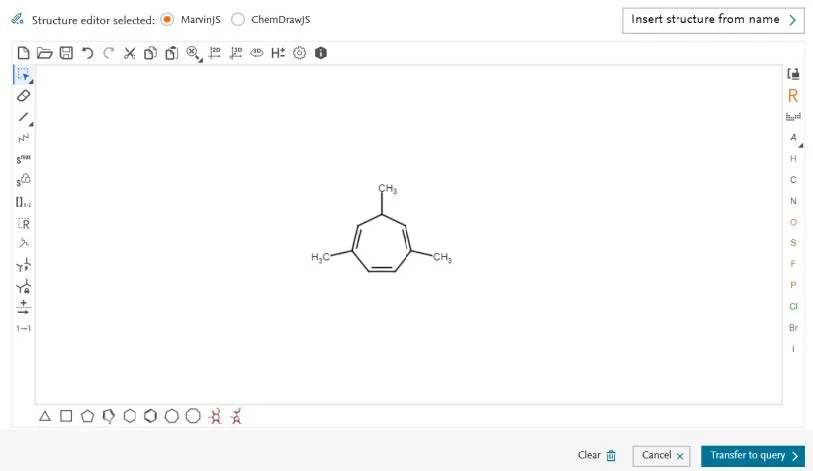Image resolution: width=813 pixels, height=471 pixels.
Task: Open a structure file
Action: [x=45, y=53]
